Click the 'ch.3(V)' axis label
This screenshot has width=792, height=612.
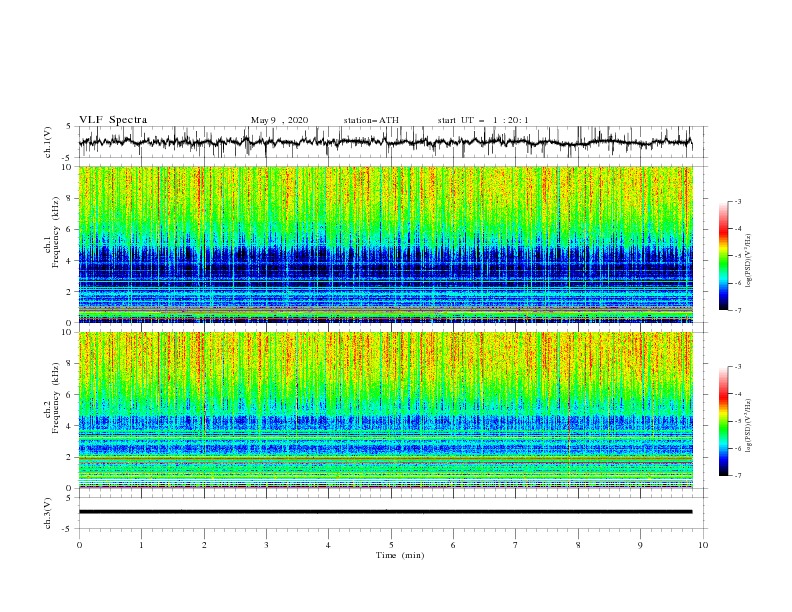tap(48, 513)
